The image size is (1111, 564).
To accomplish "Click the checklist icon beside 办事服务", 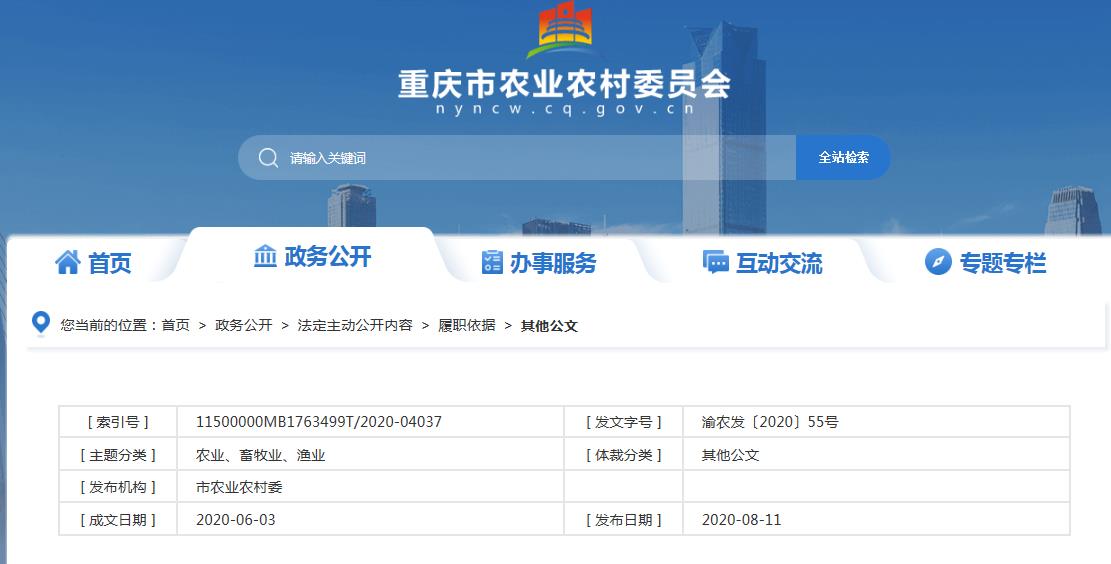I will click(492, 263).
